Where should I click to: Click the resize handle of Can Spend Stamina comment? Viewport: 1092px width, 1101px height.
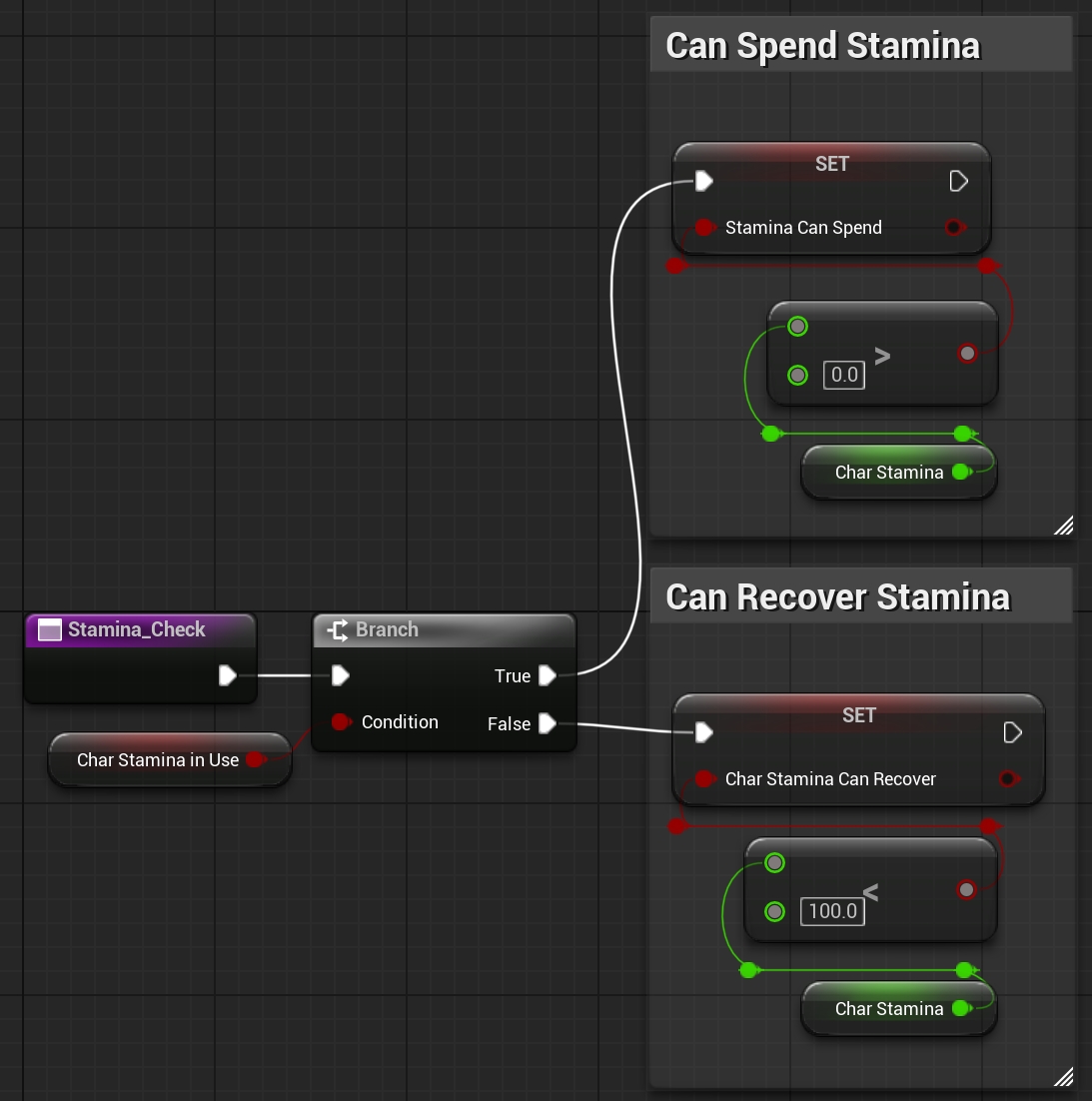(1064, 526)
